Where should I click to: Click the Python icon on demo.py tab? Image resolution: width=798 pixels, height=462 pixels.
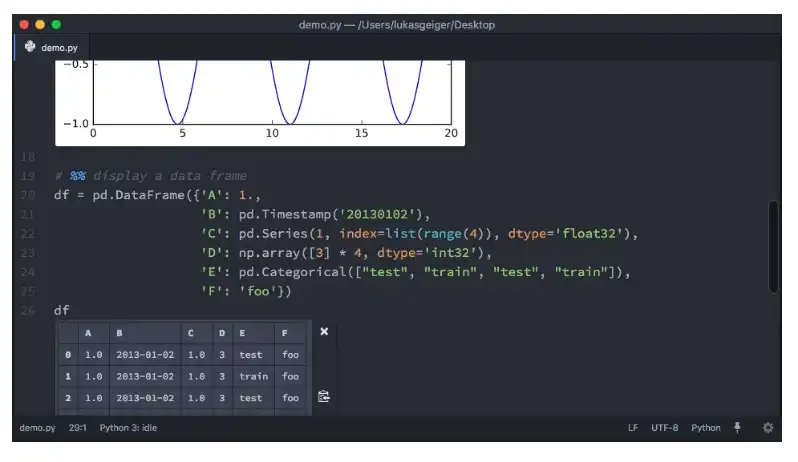(x=30, y=47)
